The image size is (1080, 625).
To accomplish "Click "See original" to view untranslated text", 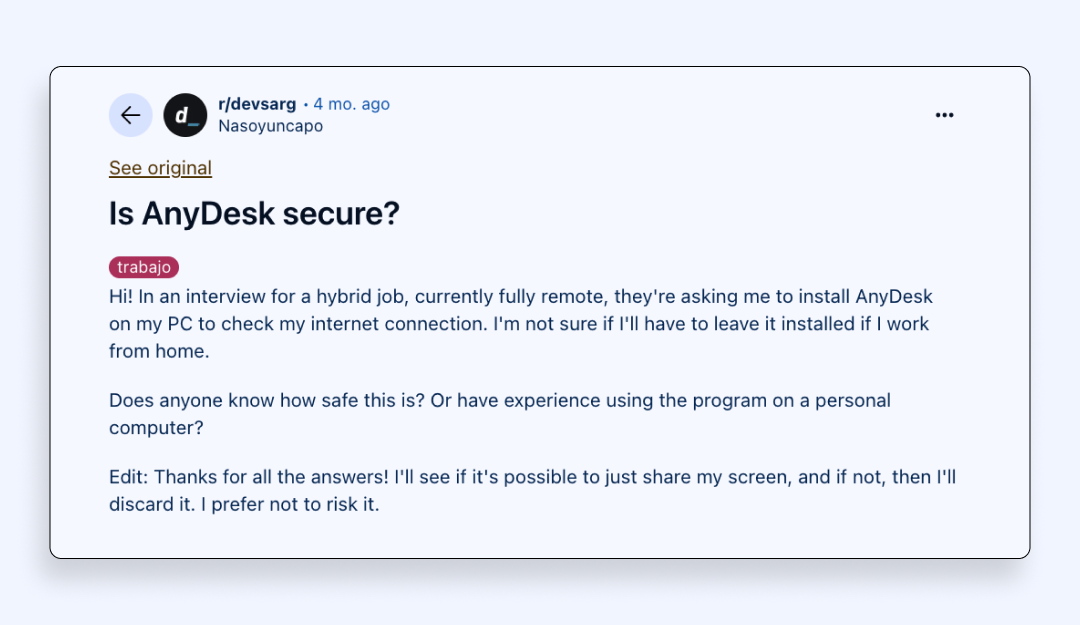I will [160, 167].
